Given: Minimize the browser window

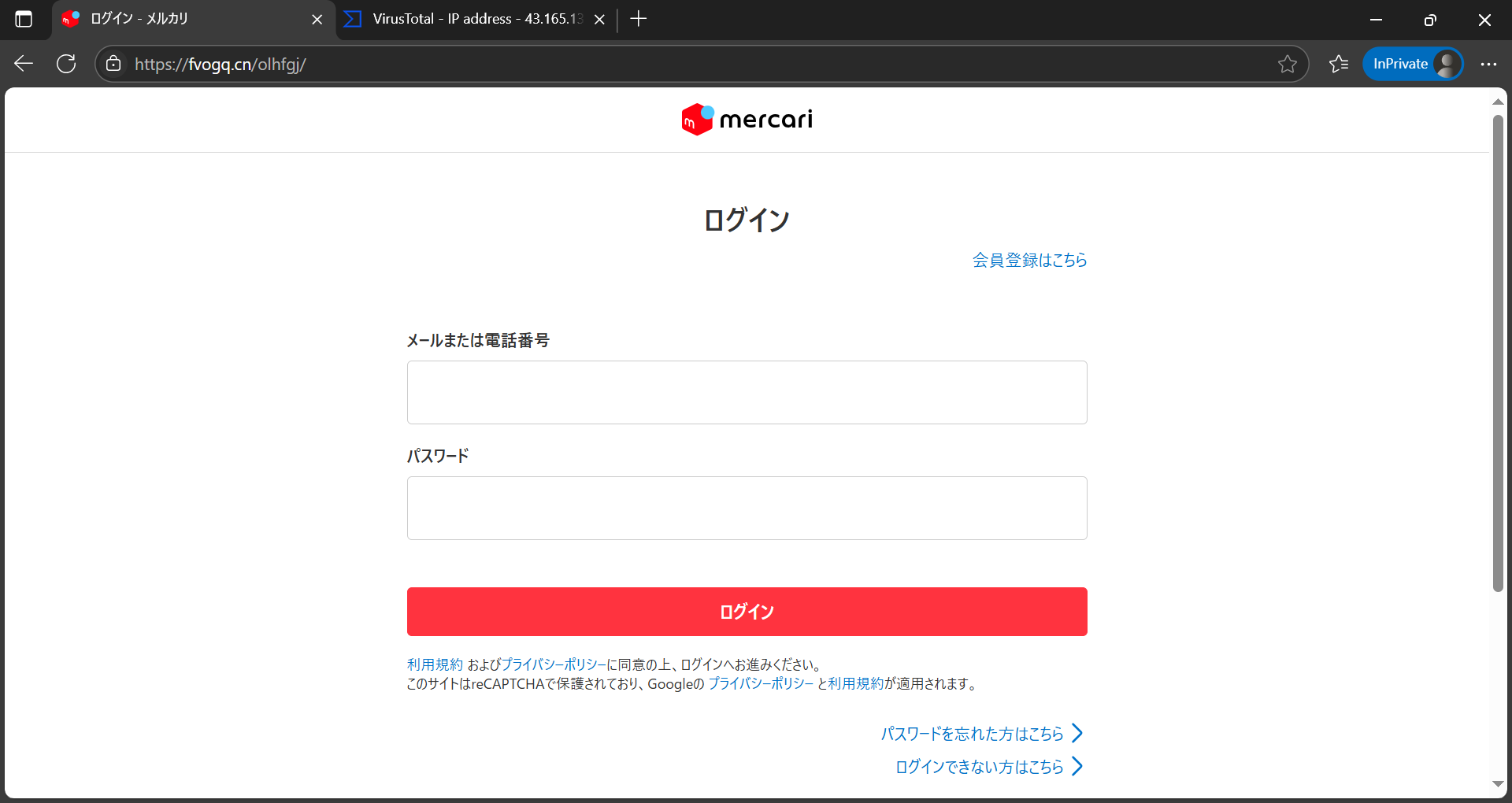Looking at the screenshot, I should [1376, 20].
